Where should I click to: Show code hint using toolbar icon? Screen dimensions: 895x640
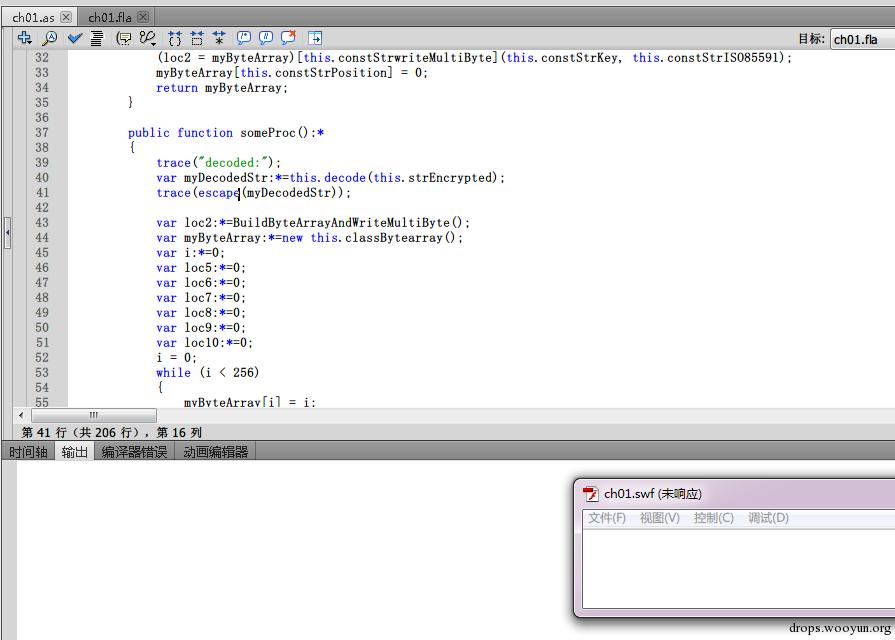[x=124, y=38]
